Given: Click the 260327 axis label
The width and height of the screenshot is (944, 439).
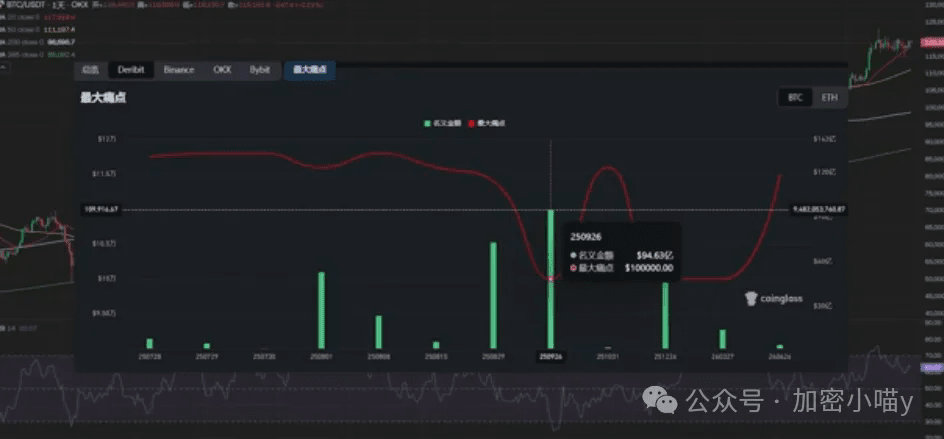Looking at the screenshot, I should coord(722,356).
